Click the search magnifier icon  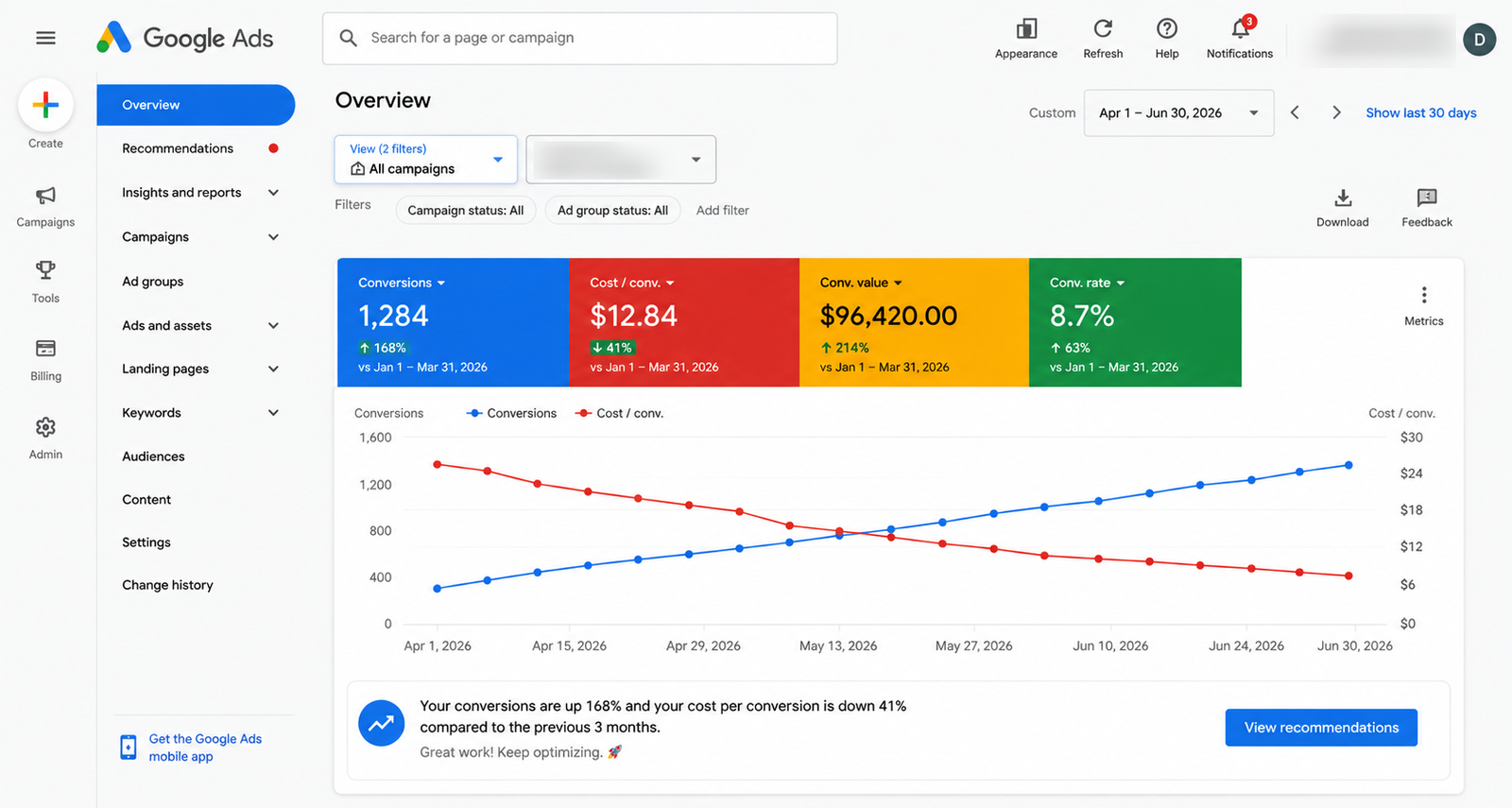[349, 38]
